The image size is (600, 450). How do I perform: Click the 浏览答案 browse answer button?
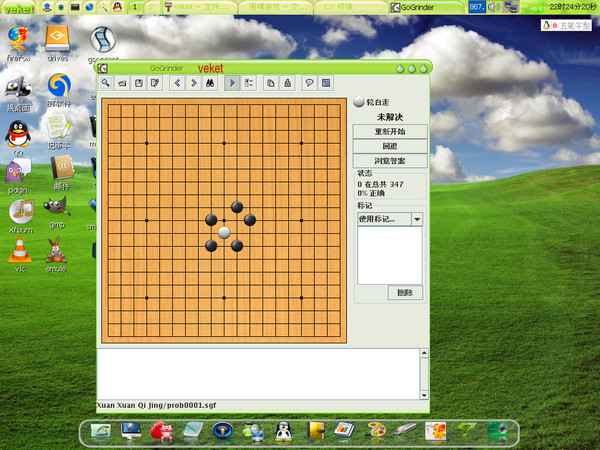390,161
